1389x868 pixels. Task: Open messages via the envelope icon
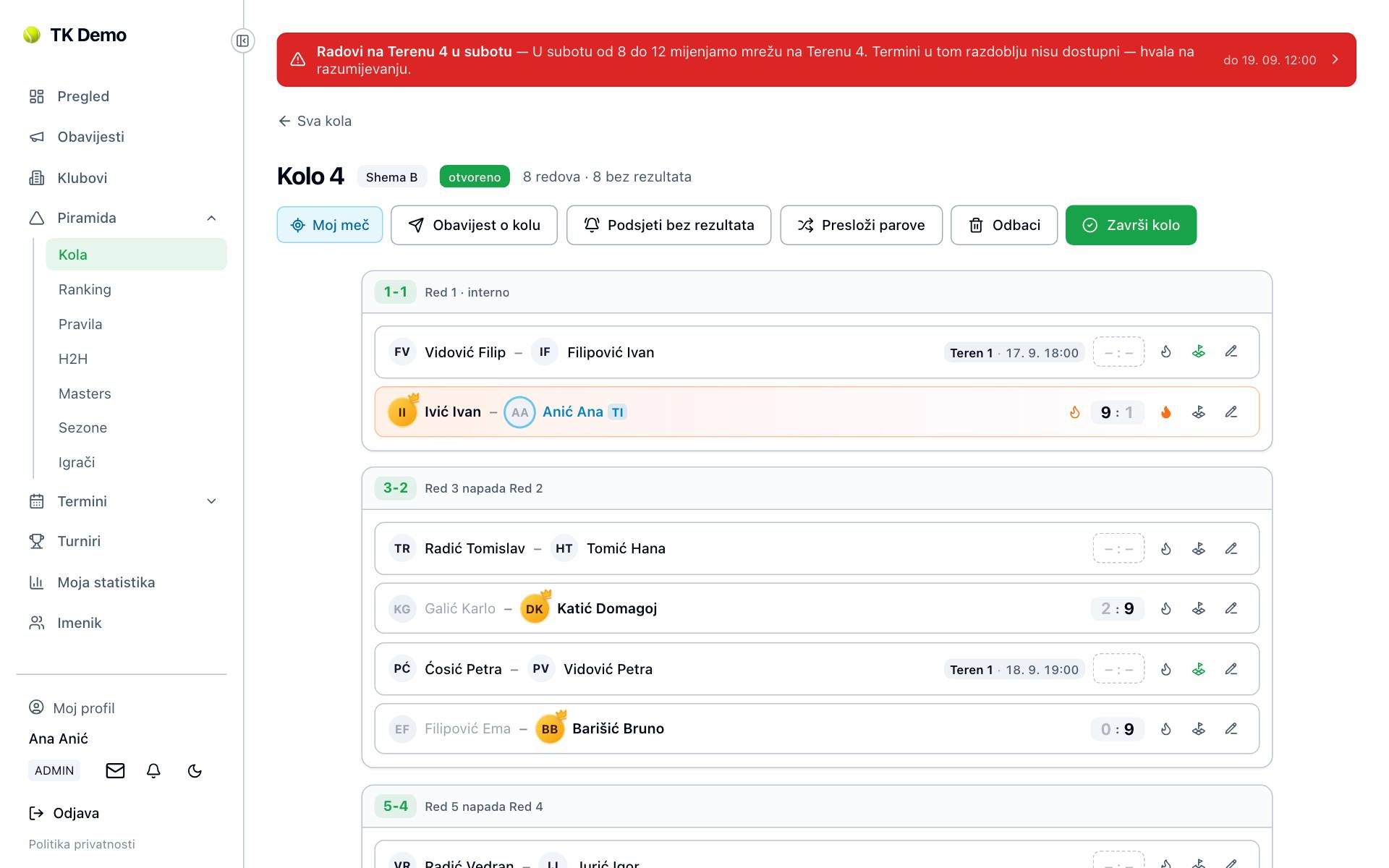(115, 771)
